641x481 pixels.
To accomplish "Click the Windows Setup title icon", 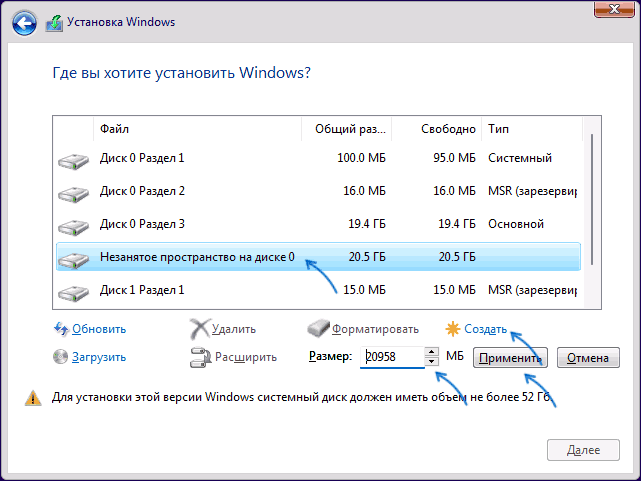I will [x=54, y=23].
